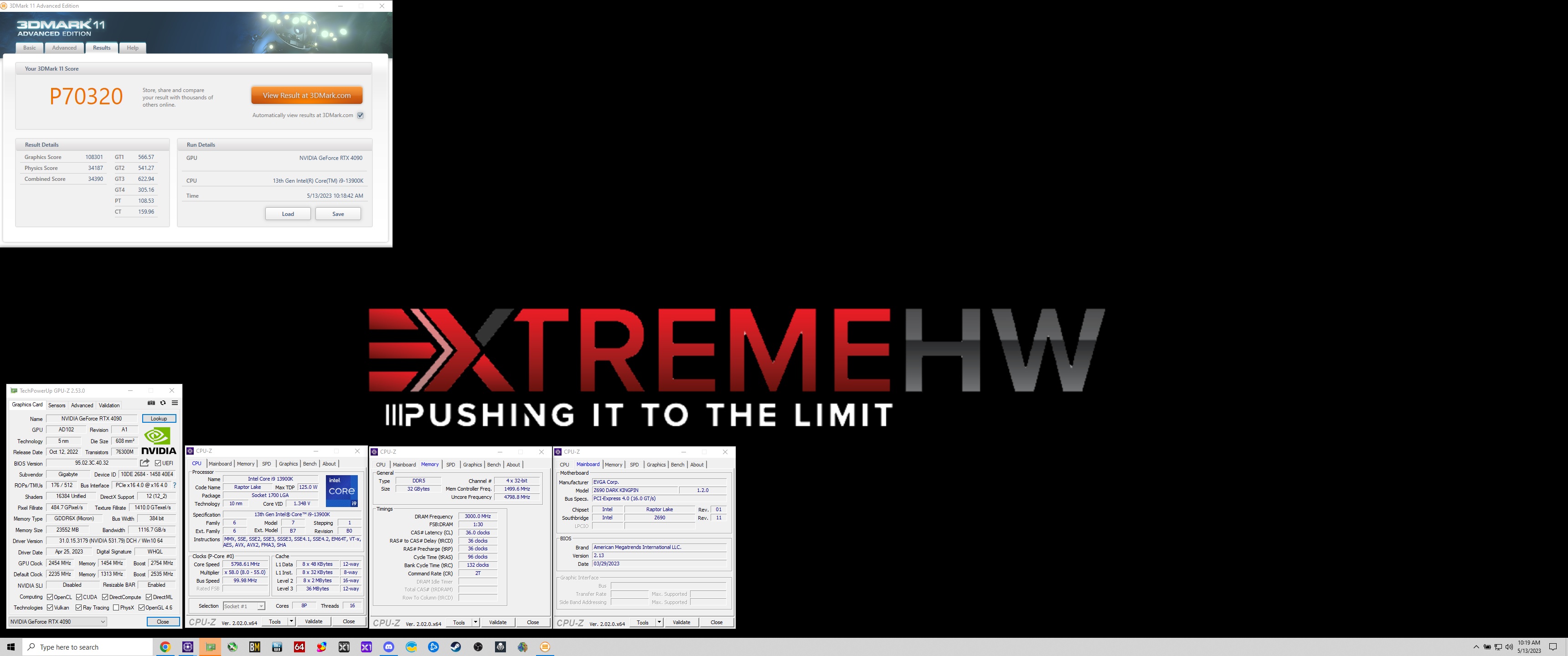Viewport: 1568px width, 656px height.
Task: Click Tools button in CPU-Z Mainboard window
Action: (643, 622)
